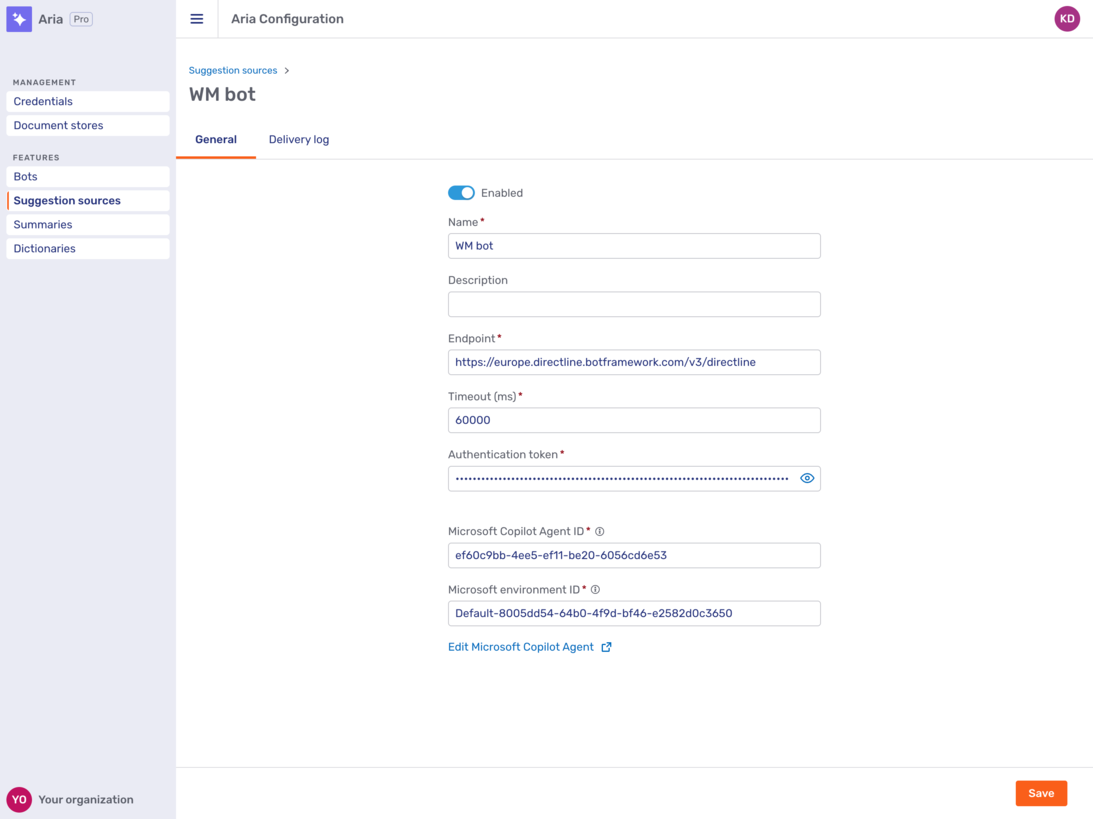Open the hamburger navigation menu
This screenshot has width=1093, height=819.
point(197,18)
